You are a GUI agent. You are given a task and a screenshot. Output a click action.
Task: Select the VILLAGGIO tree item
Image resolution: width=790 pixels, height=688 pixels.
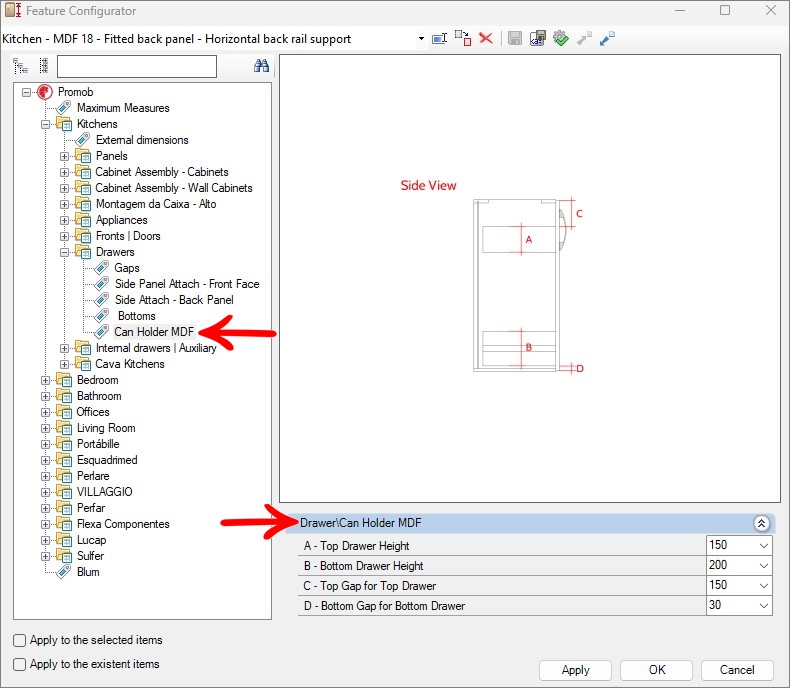[104, 492]
